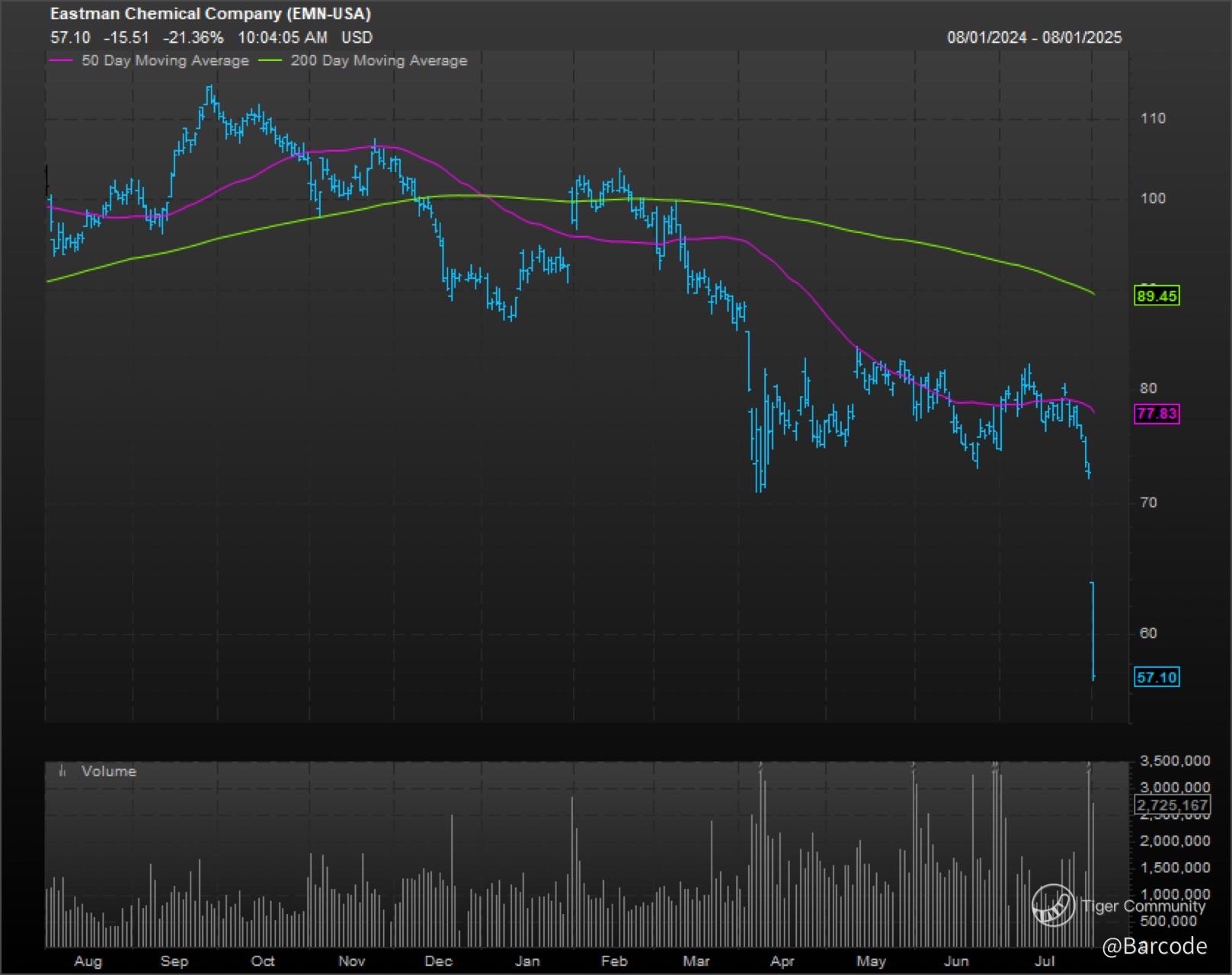Click the 110 price axis label
This screenshot has width=1232, height=975.
pyautogui.click(x=1153, y=118)
